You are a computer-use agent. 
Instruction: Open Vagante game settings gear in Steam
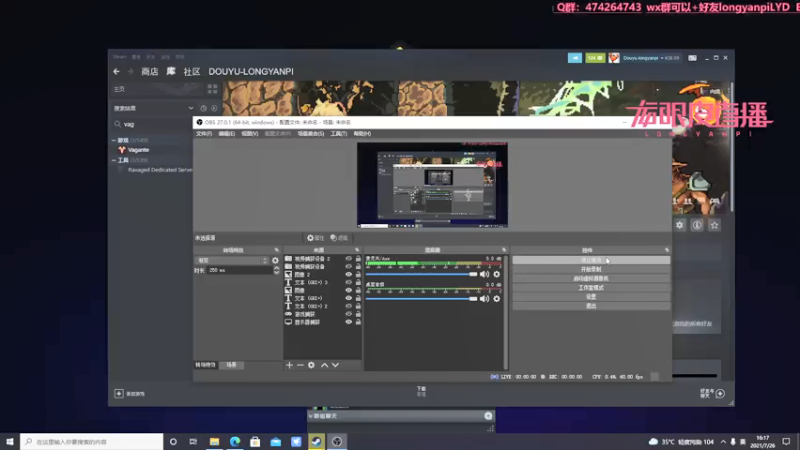click(x=680, y=225)
